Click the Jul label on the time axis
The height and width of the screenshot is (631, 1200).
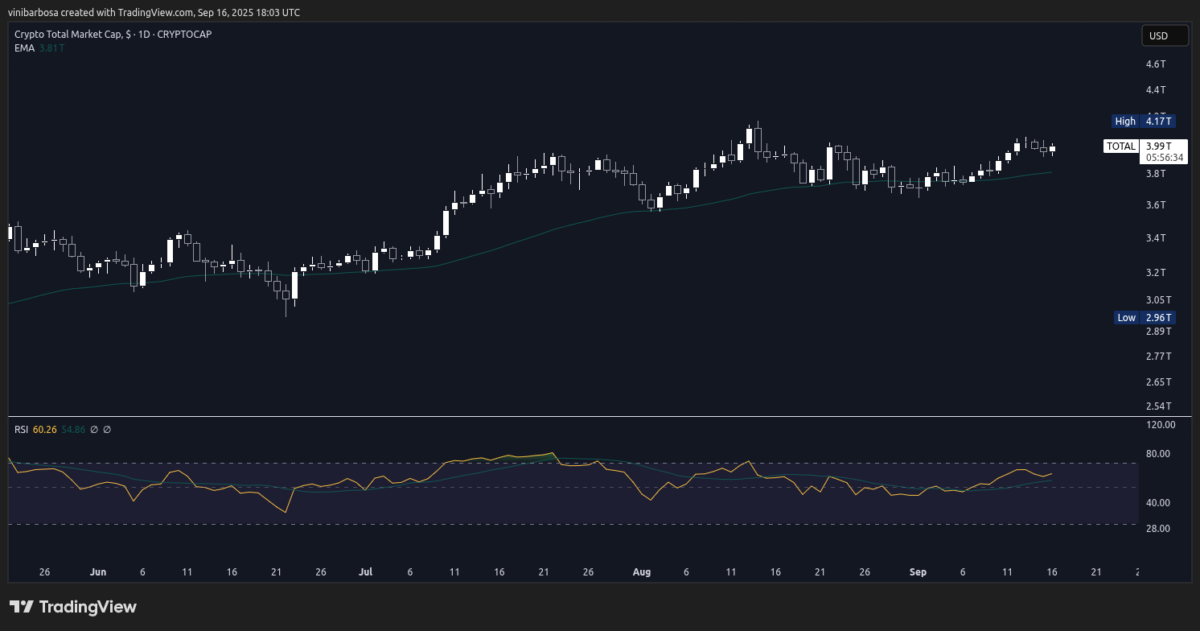[365, 573]
